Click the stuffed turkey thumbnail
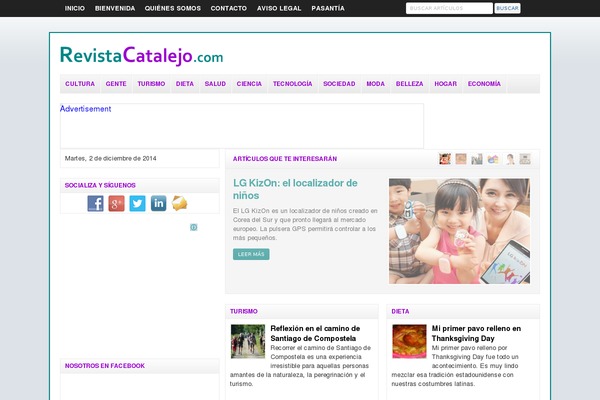Screen dimensions: 600x400 409,341
